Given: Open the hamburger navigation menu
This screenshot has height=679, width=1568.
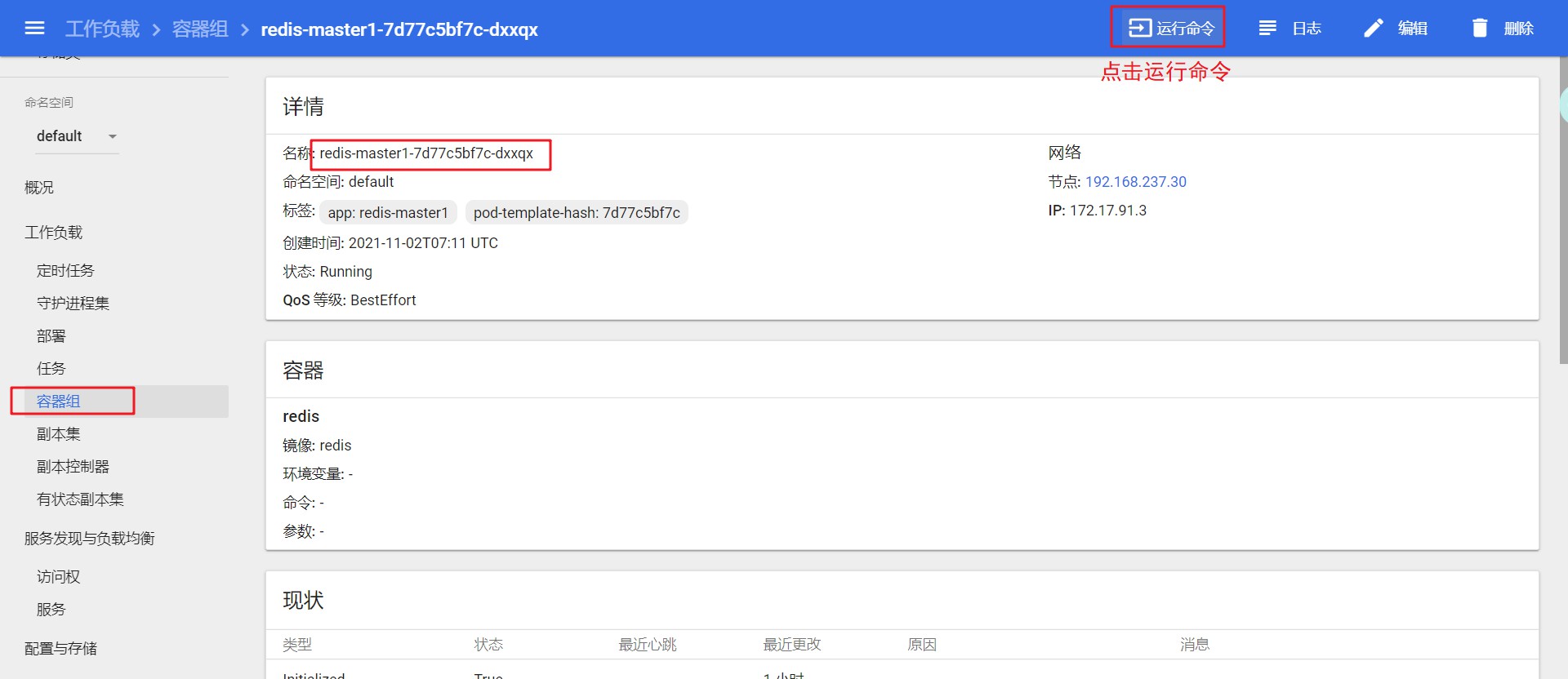Looking at the screenshot, I should [x=34, y=29].
